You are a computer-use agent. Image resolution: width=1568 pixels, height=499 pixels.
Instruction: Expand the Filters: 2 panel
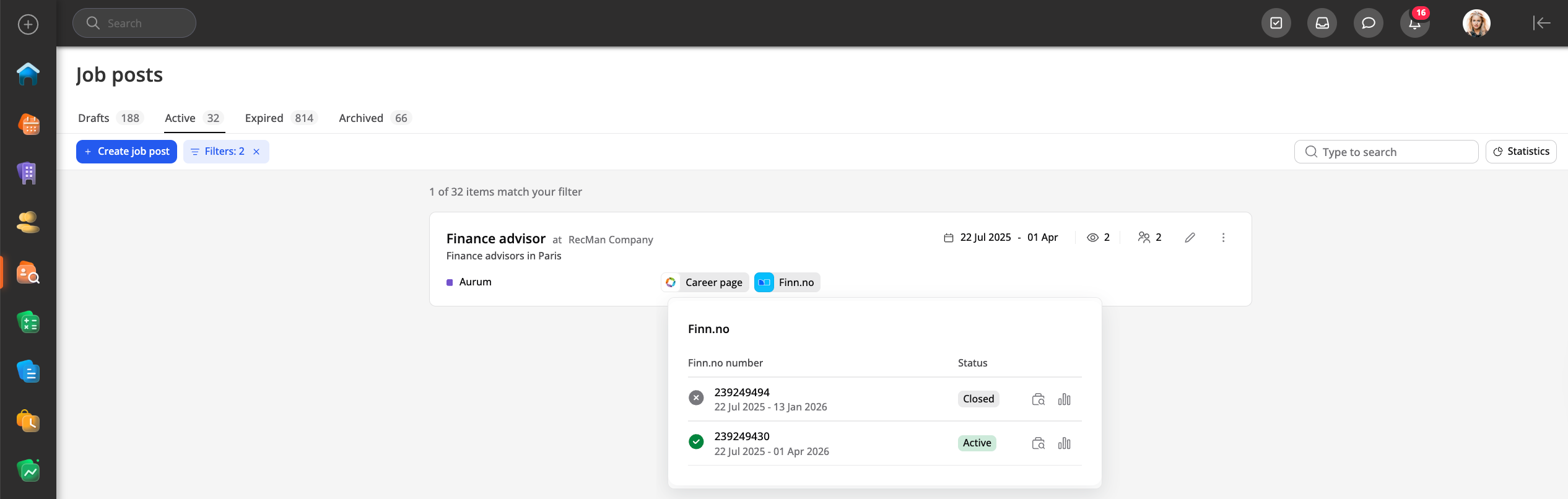pyautogui.click(x=218, y=152)
